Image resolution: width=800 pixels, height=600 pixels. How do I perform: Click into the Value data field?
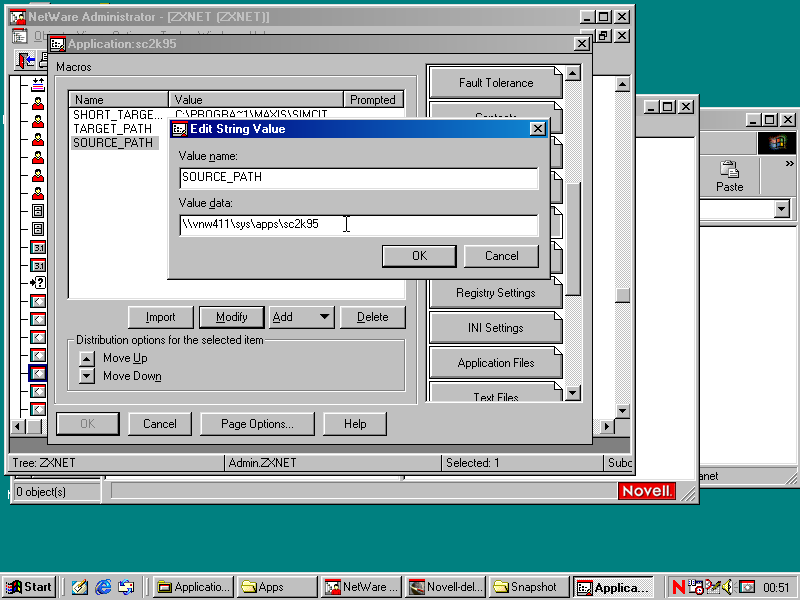pos(359,224)
